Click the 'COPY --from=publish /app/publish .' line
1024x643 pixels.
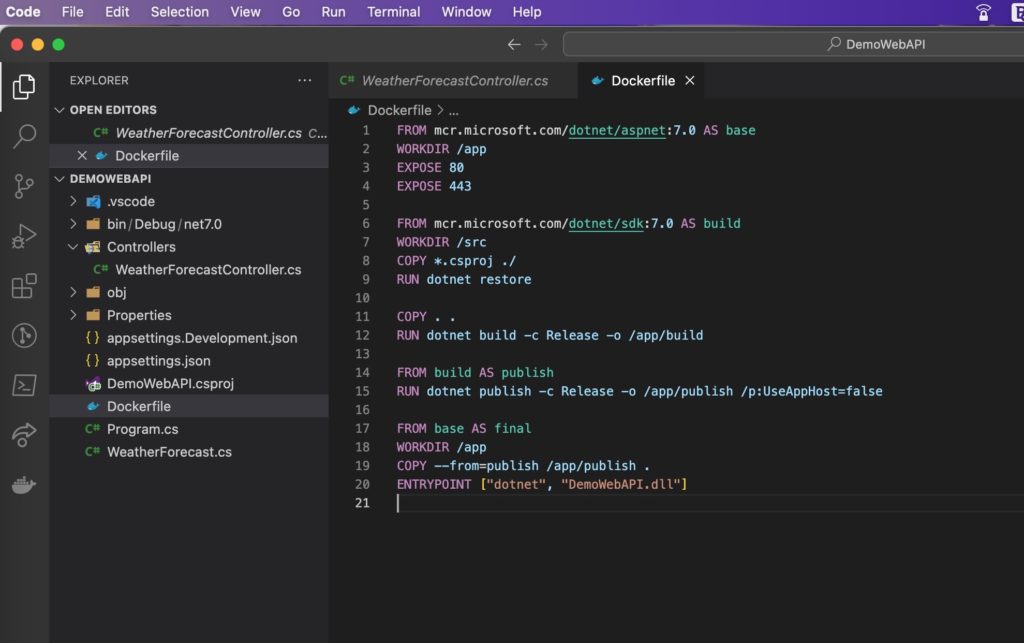point(523,466)
